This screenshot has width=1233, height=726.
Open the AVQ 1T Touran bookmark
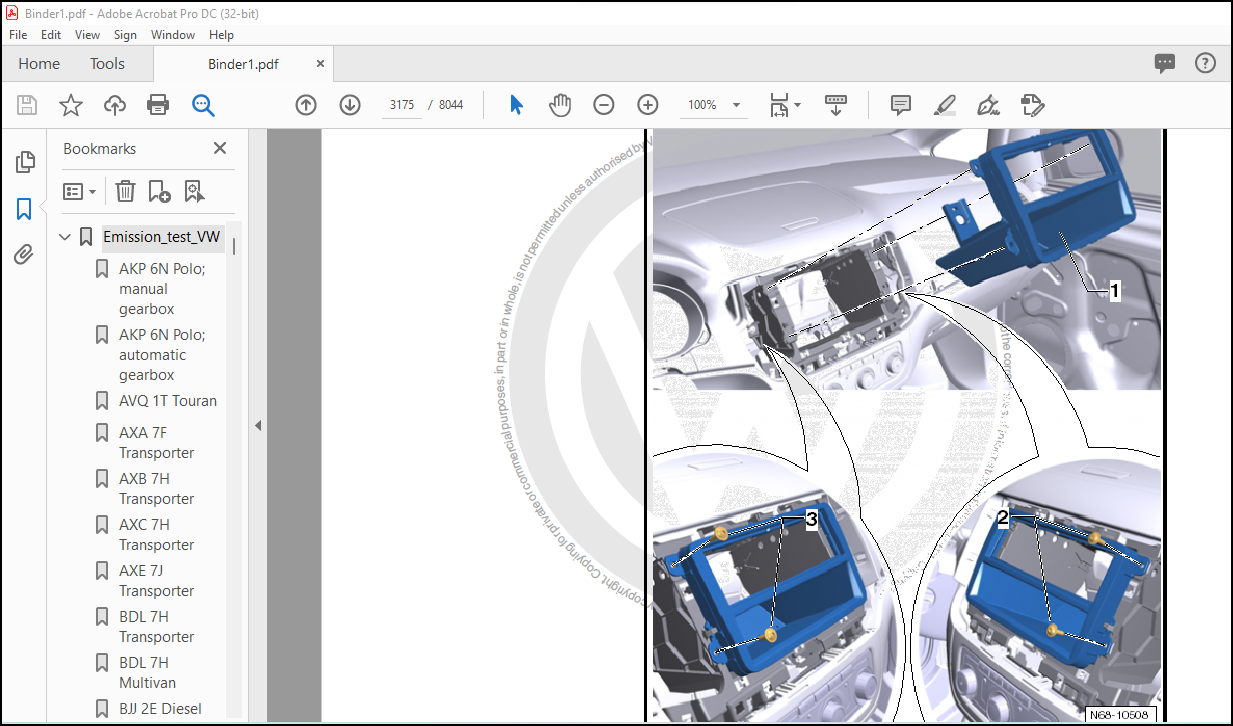[x=168, y=401]
